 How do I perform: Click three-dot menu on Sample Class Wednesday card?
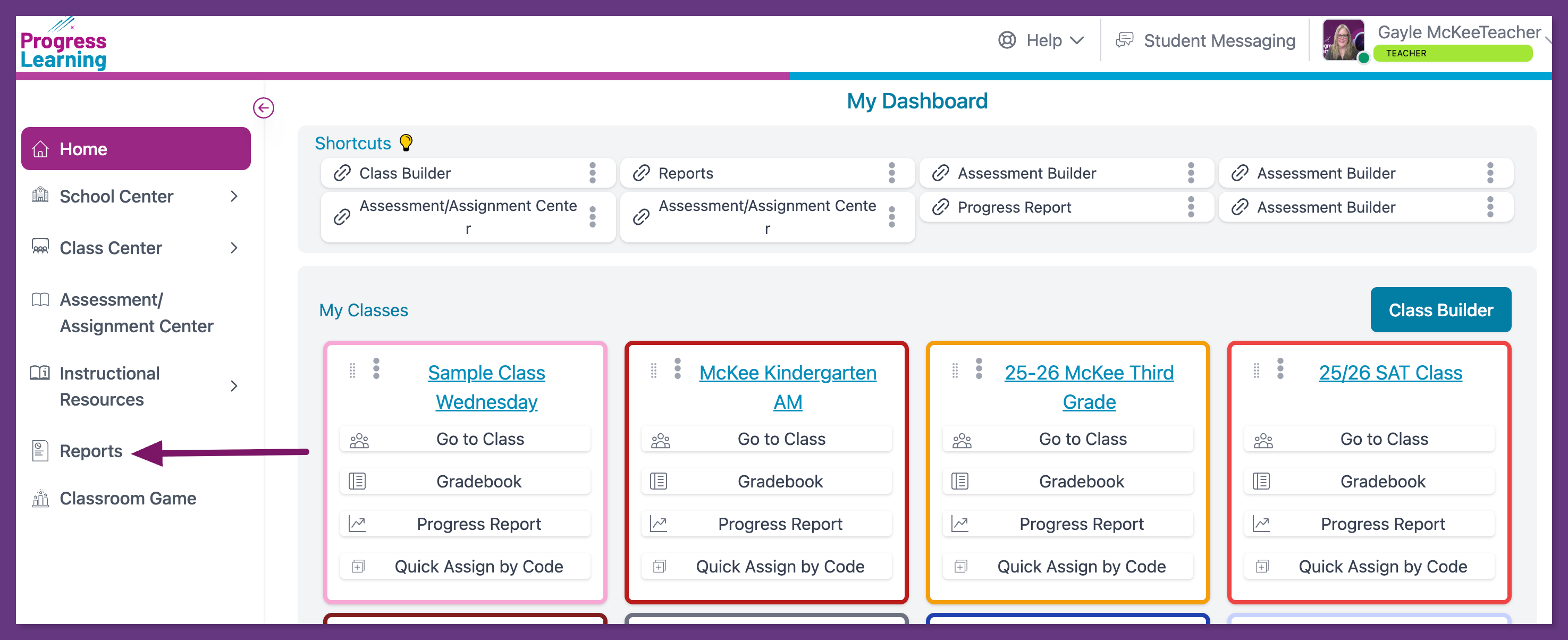tap(376, 368)
